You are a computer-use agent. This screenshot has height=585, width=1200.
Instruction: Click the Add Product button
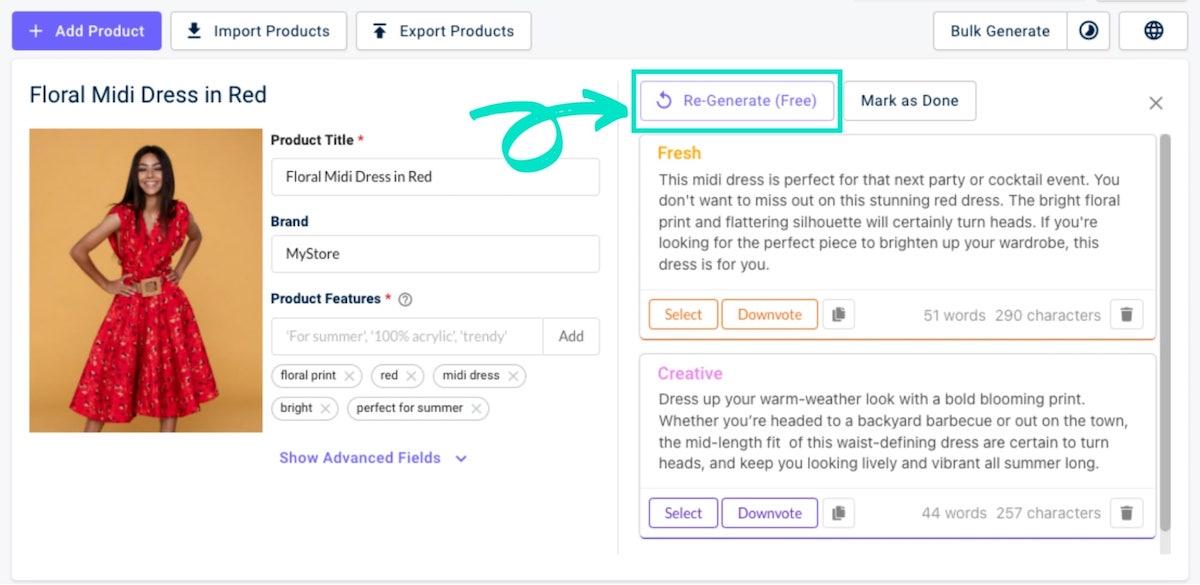pyautogui.click(x=86, y=31)
